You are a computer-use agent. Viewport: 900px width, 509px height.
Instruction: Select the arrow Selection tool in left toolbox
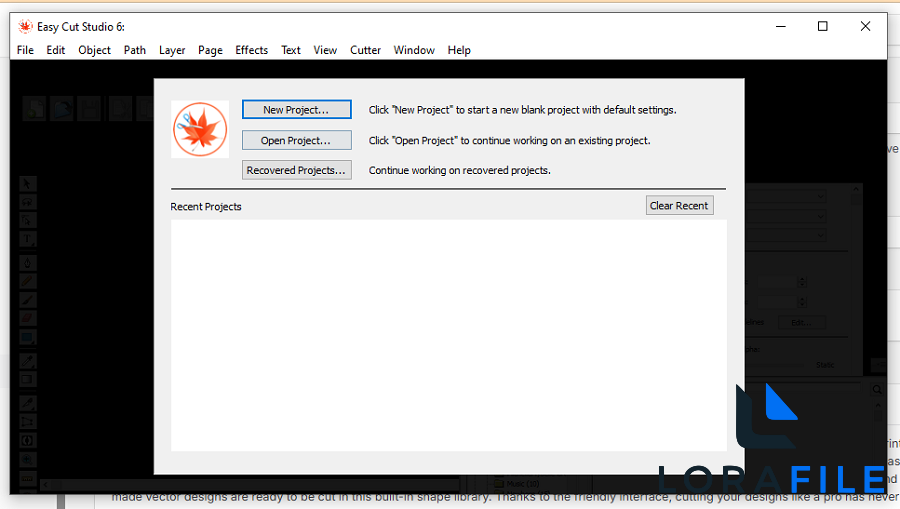tap(28, 184)
